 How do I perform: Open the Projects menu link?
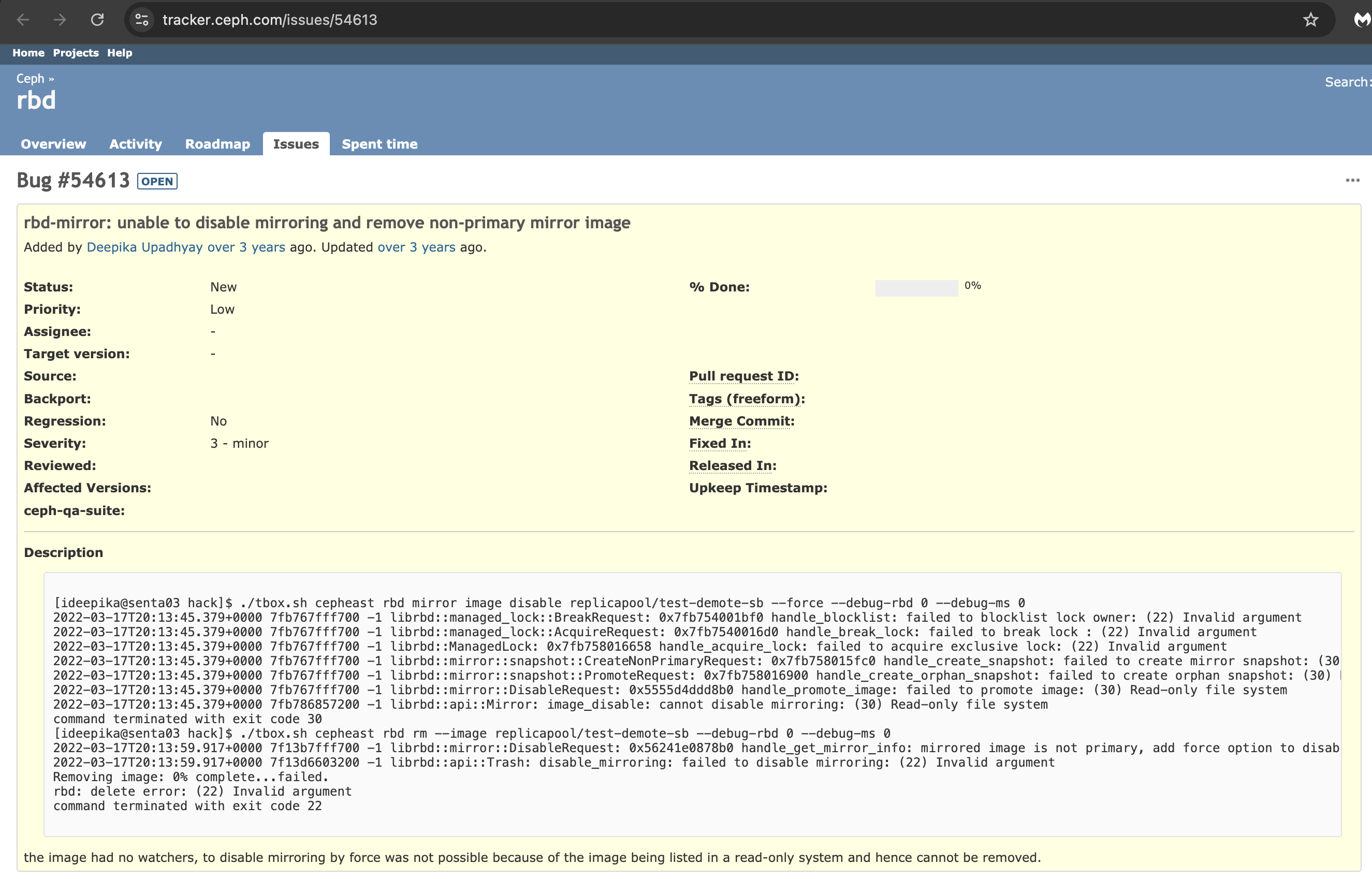(x=76, y=52)
